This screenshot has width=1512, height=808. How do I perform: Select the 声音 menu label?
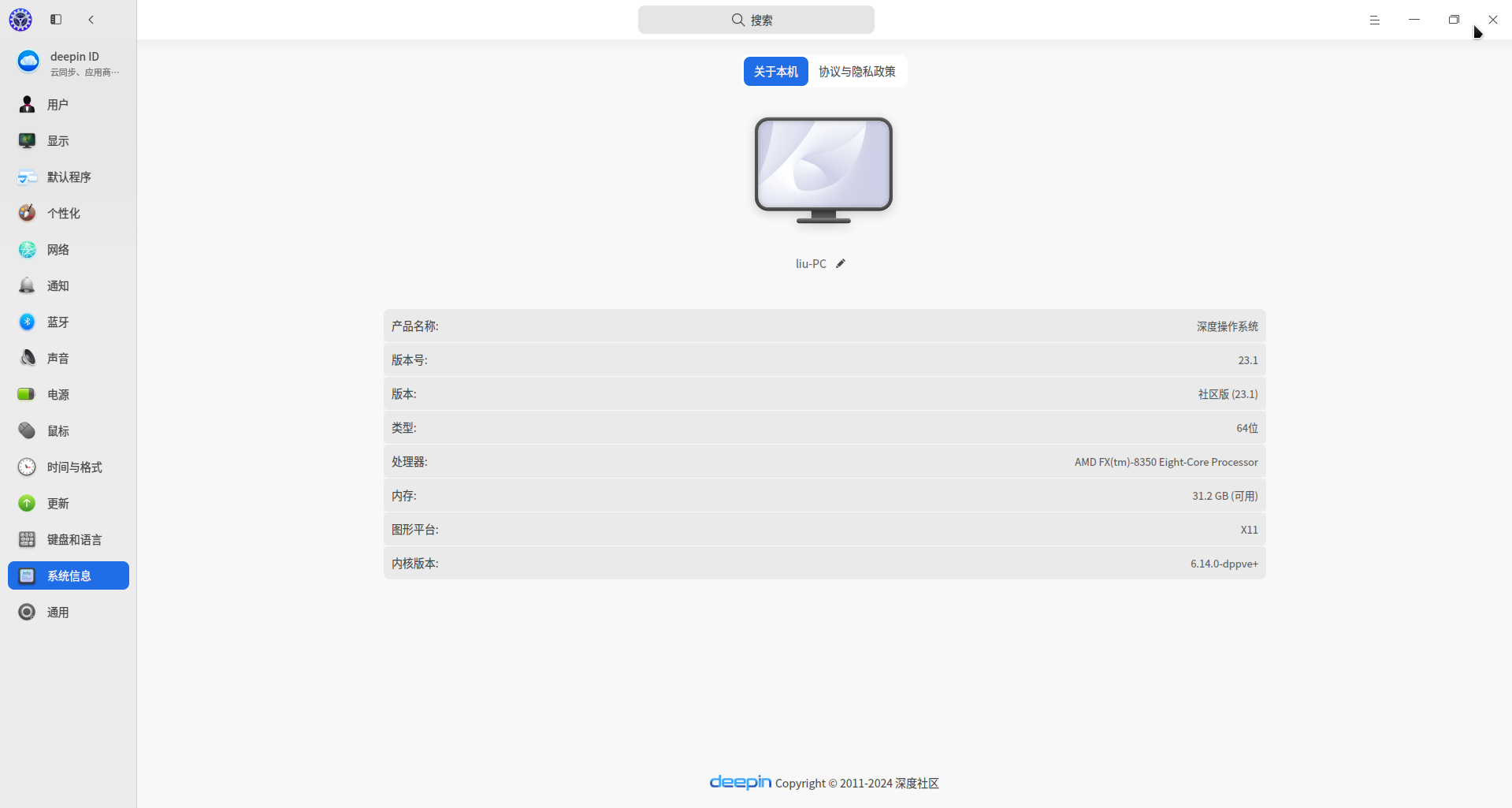58,358
